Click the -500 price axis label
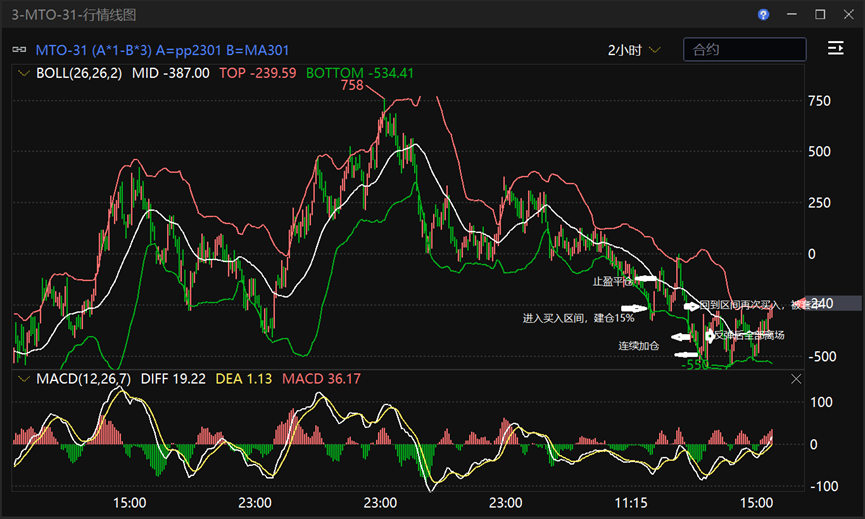The image size is (865, 519). click(822, 357)
